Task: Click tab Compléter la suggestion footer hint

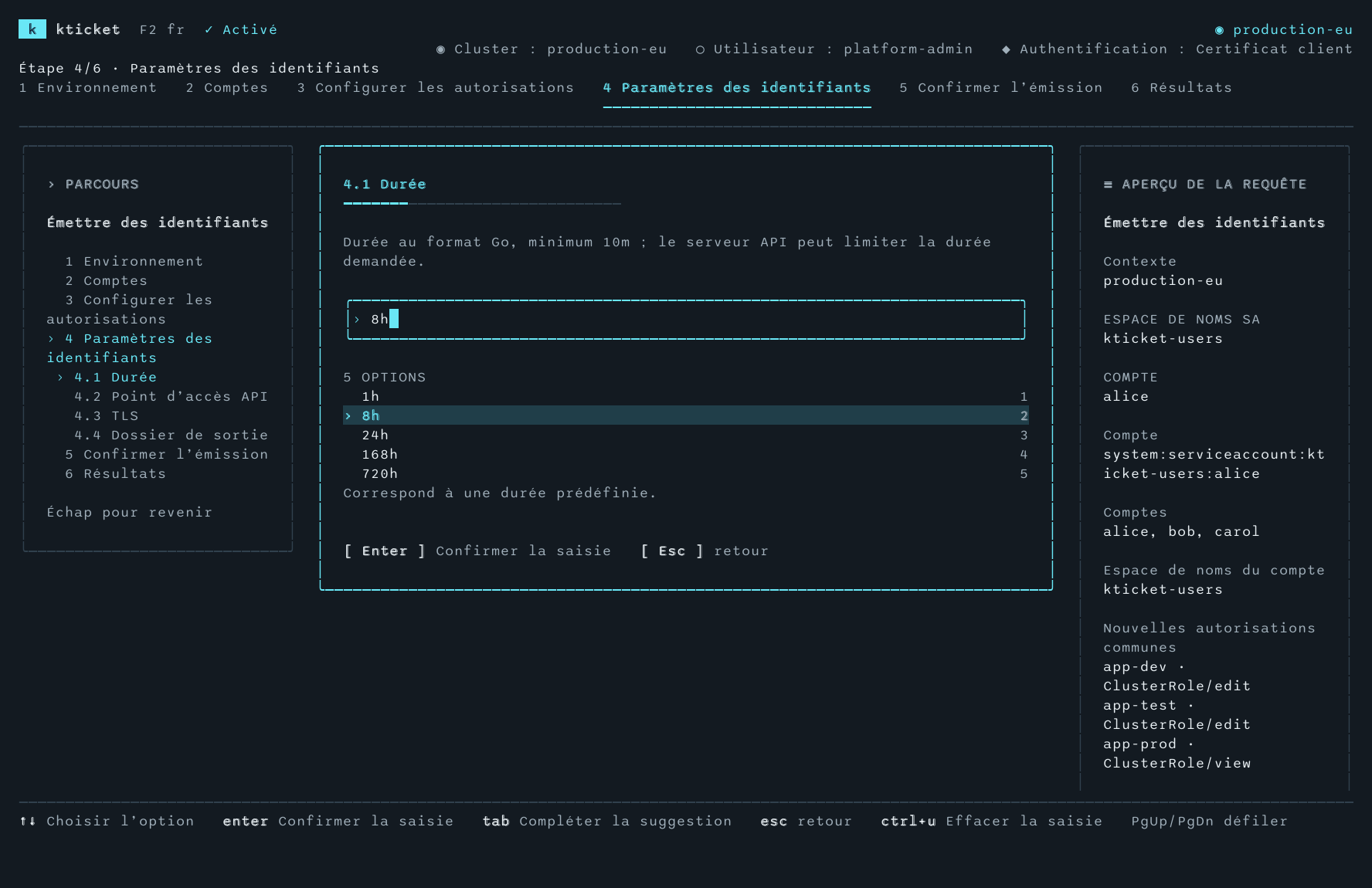Action: pyautogui.click(x=607, y=822)
